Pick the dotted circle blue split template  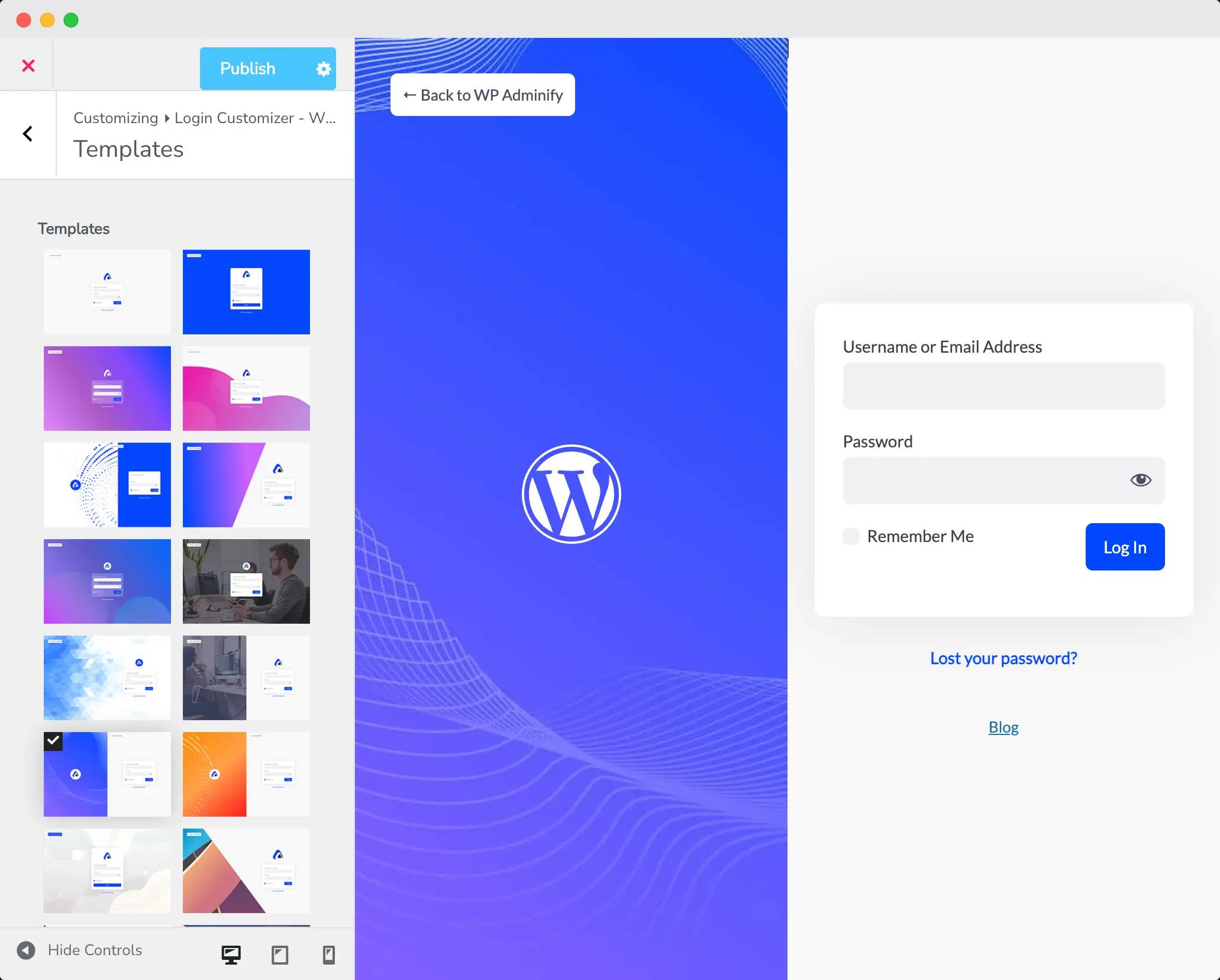[107, 485]
